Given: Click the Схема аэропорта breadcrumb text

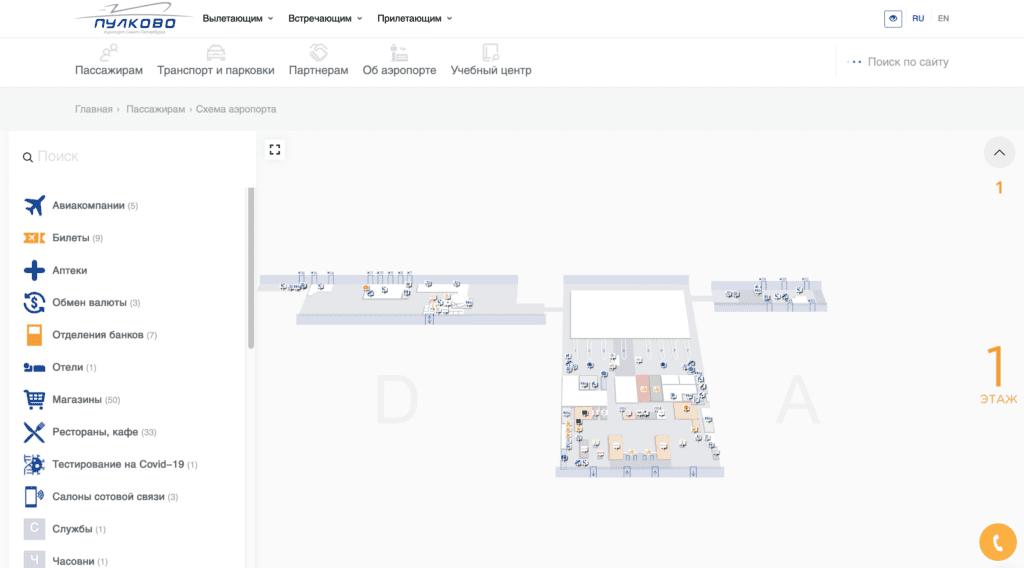Looking at the screenshot, I should click(236, 109).
